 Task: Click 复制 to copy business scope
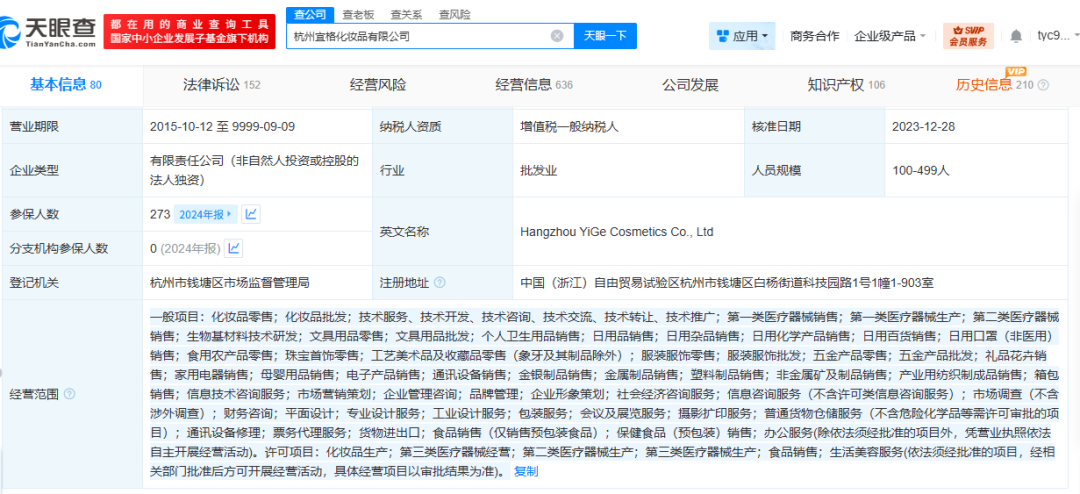pos(526,471)
